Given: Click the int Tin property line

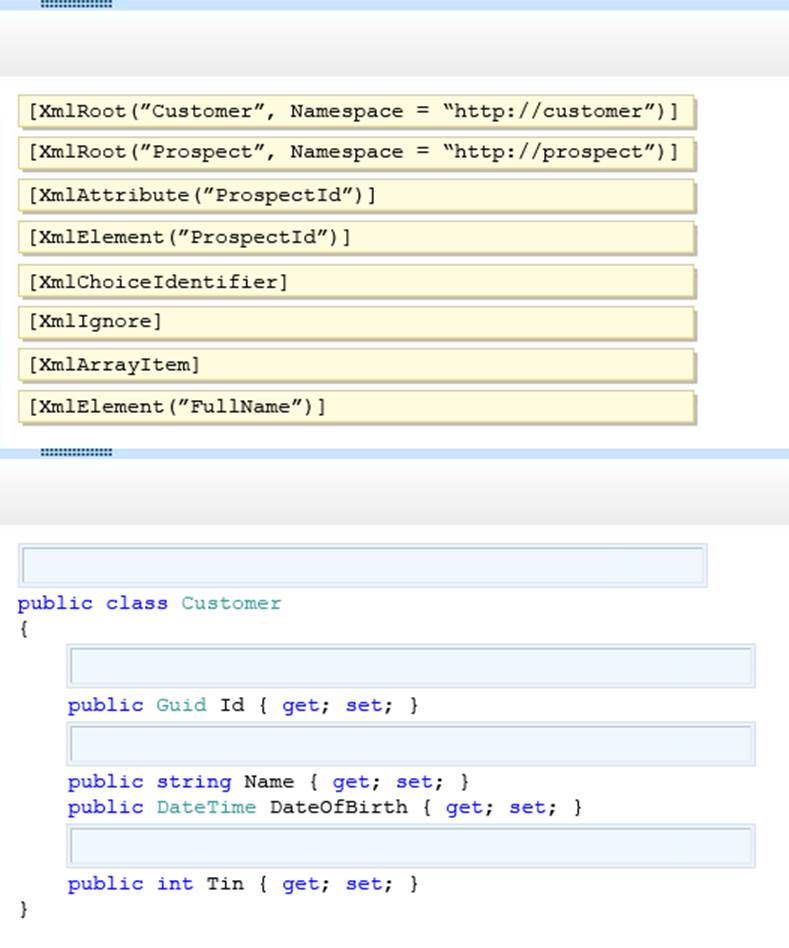Looking at the screenshot, I should [x=242, y=883].
